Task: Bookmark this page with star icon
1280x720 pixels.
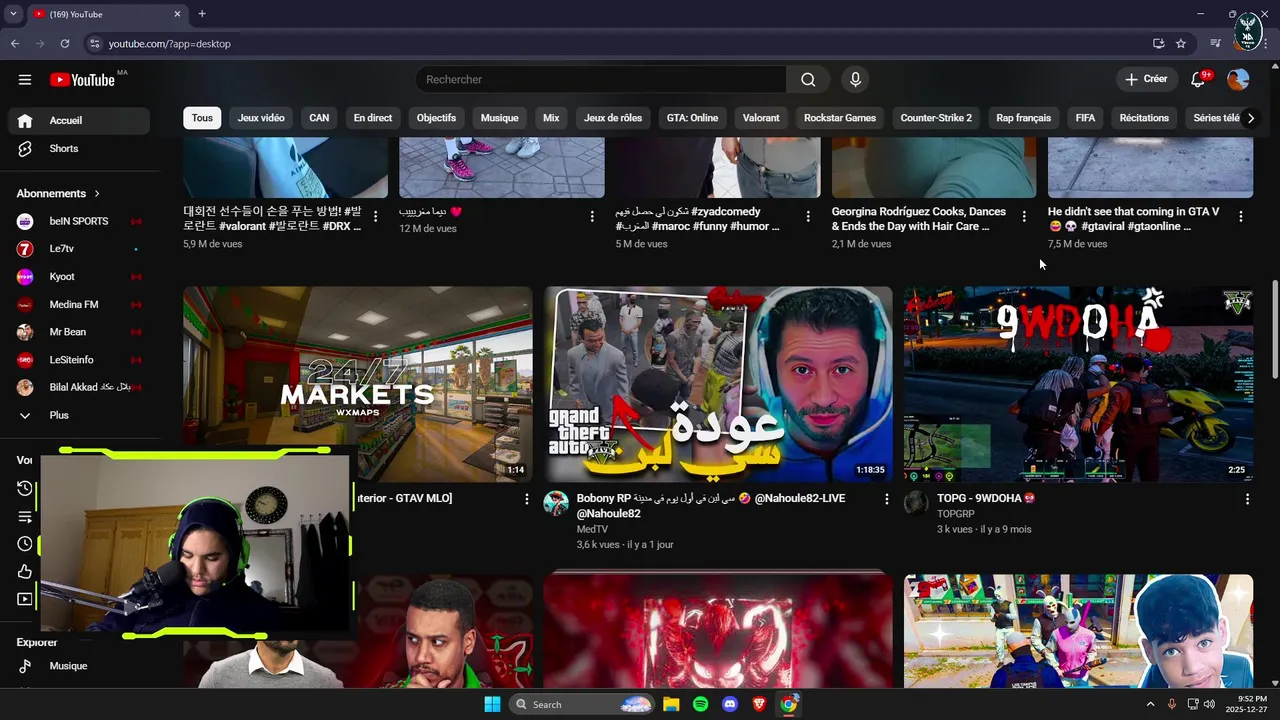Action: tap(1181, 44)
